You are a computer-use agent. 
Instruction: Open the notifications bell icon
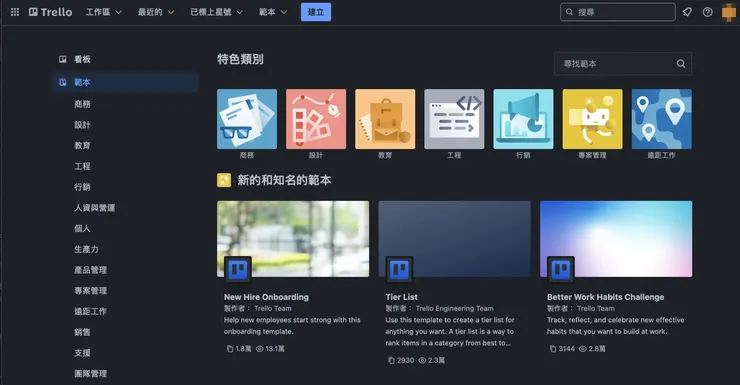(687, 12)
